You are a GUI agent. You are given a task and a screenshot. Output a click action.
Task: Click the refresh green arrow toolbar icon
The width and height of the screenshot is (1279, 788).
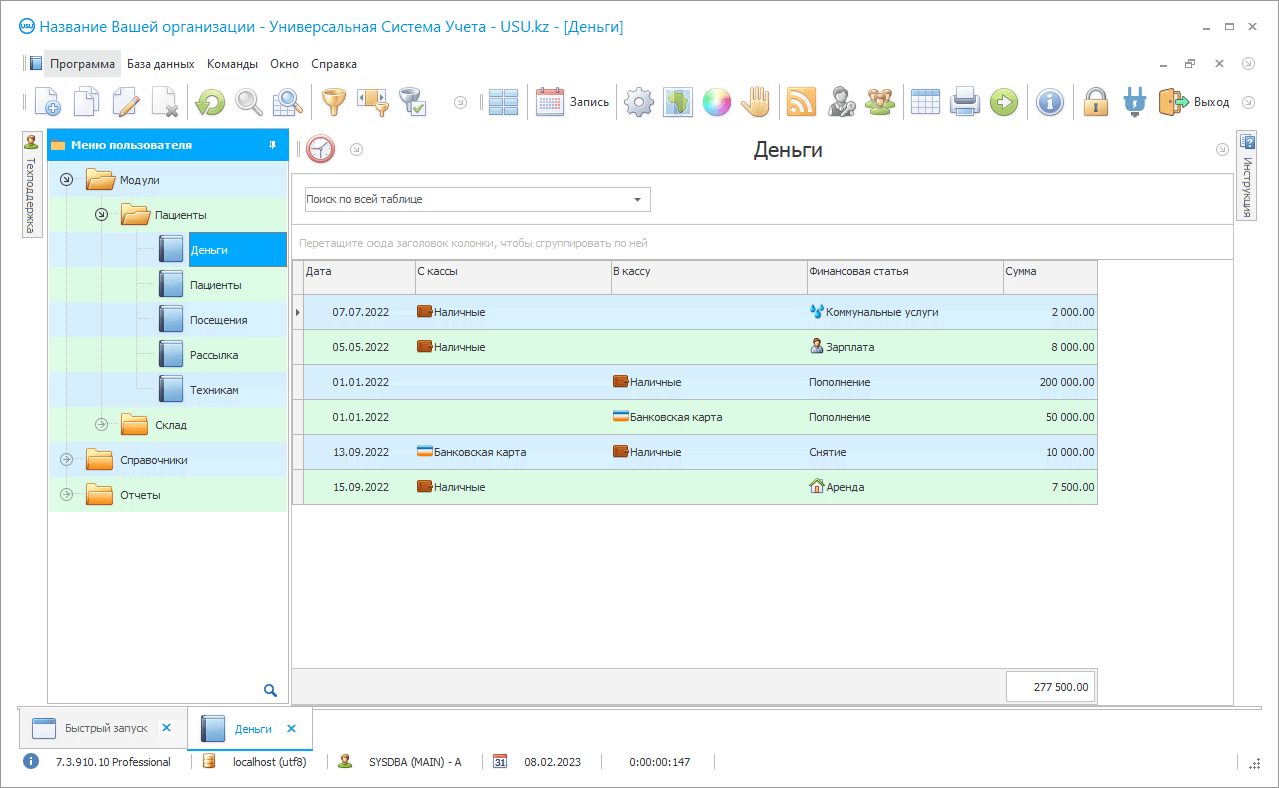210,102
